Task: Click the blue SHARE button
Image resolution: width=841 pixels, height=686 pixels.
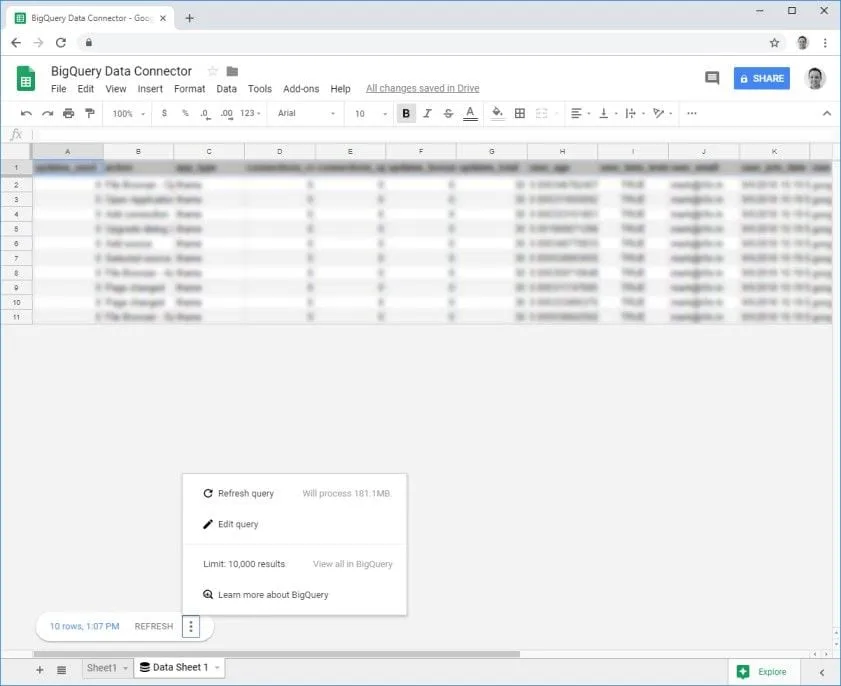Action: point(762,78)
